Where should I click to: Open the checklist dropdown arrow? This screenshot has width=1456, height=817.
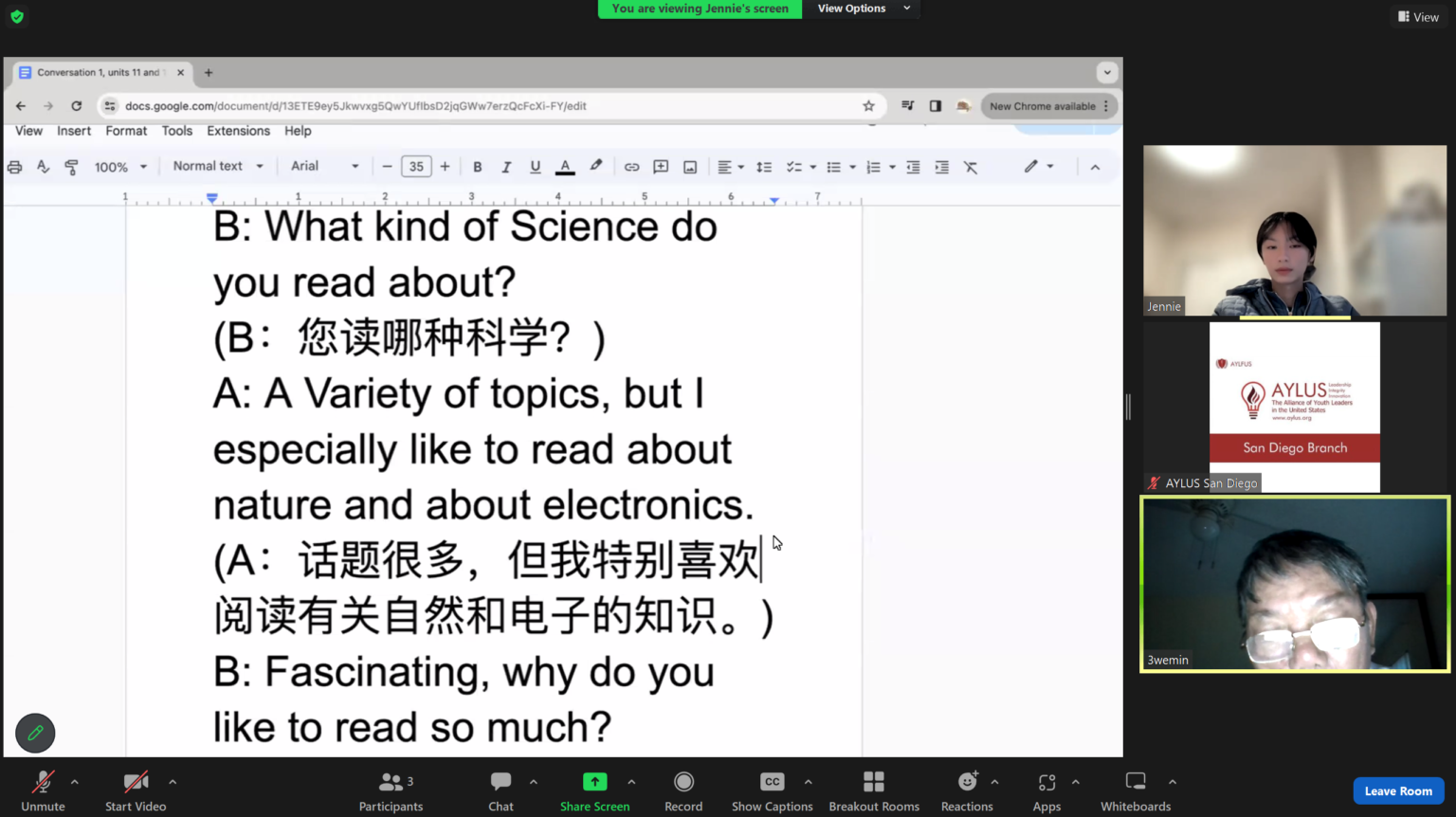point(813,167)
